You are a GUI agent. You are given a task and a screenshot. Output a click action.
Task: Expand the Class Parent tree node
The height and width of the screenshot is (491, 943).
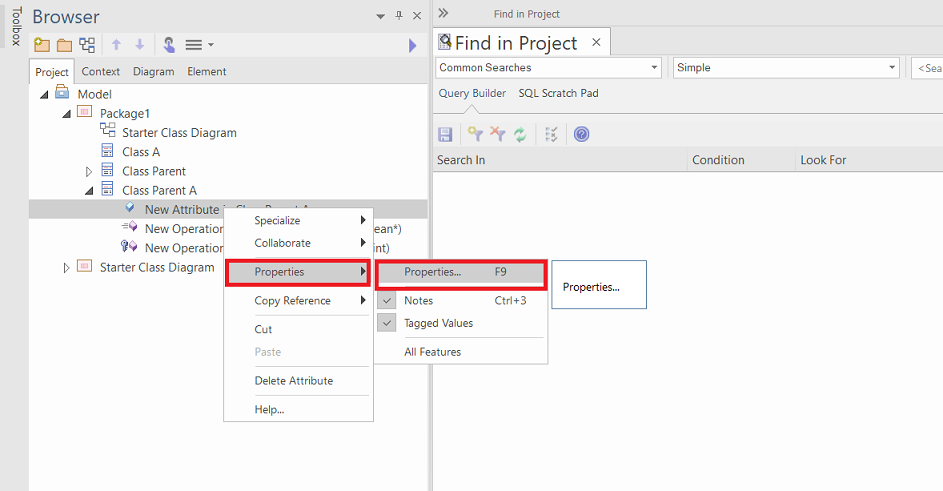tap(89, 172)
